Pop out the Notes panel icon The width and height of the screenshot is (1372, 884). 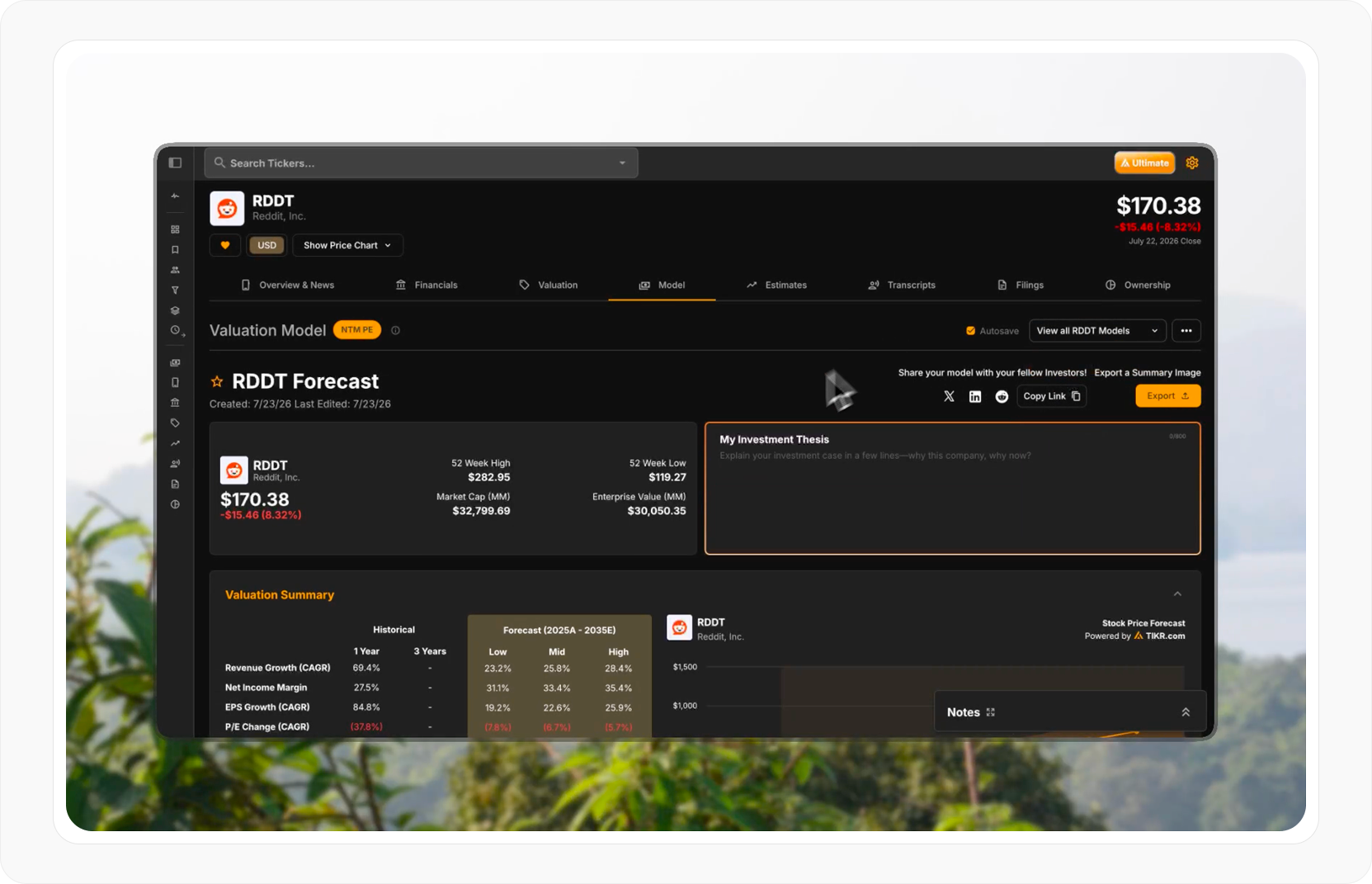[x=991, y=712]
